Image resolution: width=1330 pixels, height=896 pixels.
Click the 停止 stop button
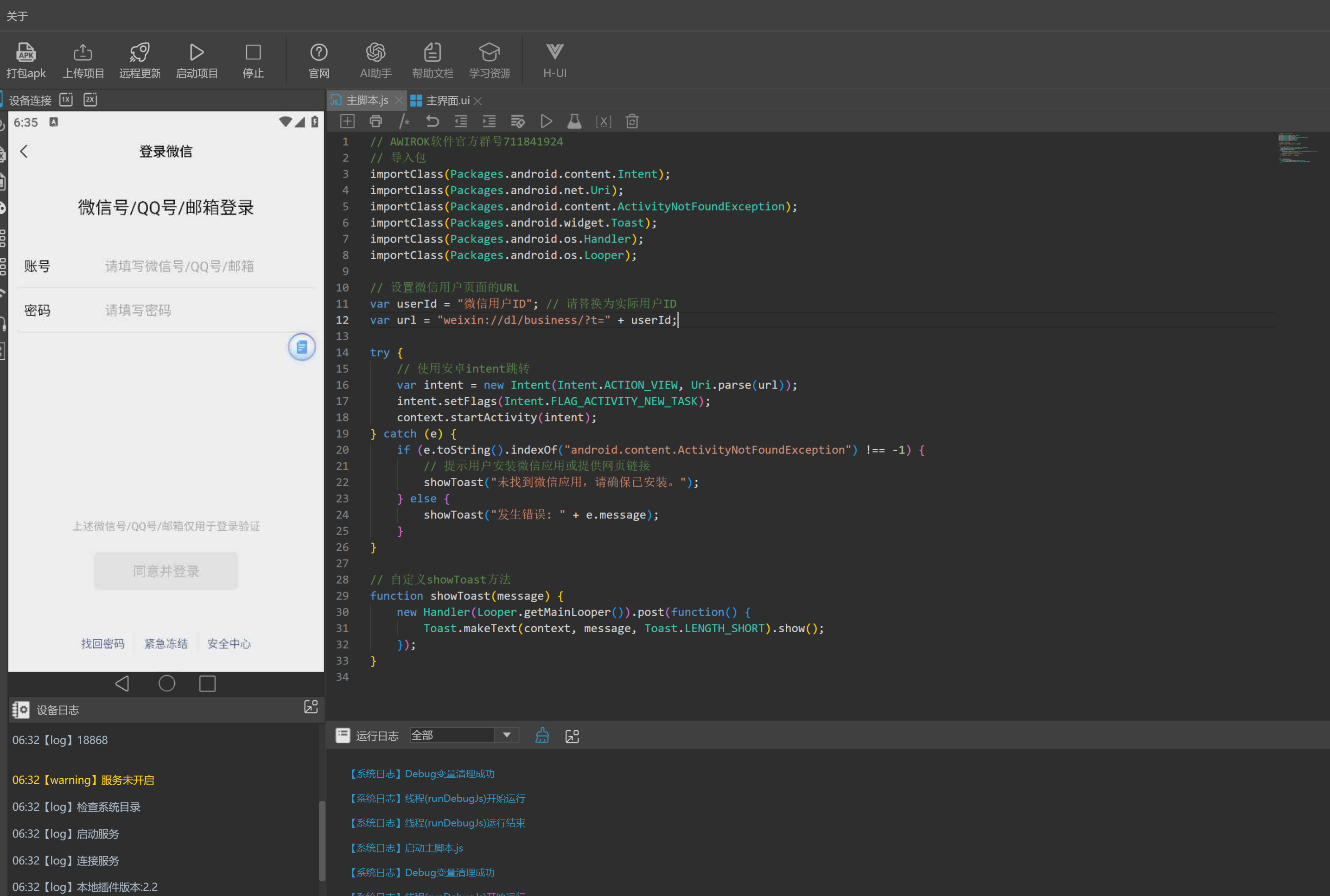pyautogui.click(x=253, y=59)
